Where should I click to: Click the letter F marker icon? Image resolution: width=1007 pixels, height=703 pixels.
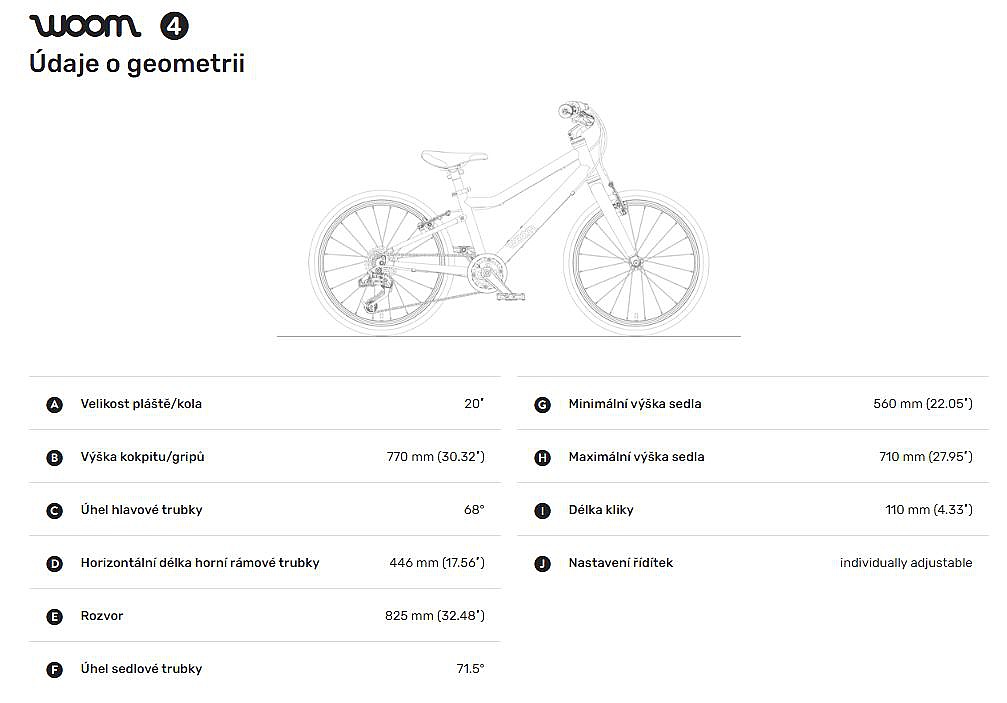(x=55, y=670)
